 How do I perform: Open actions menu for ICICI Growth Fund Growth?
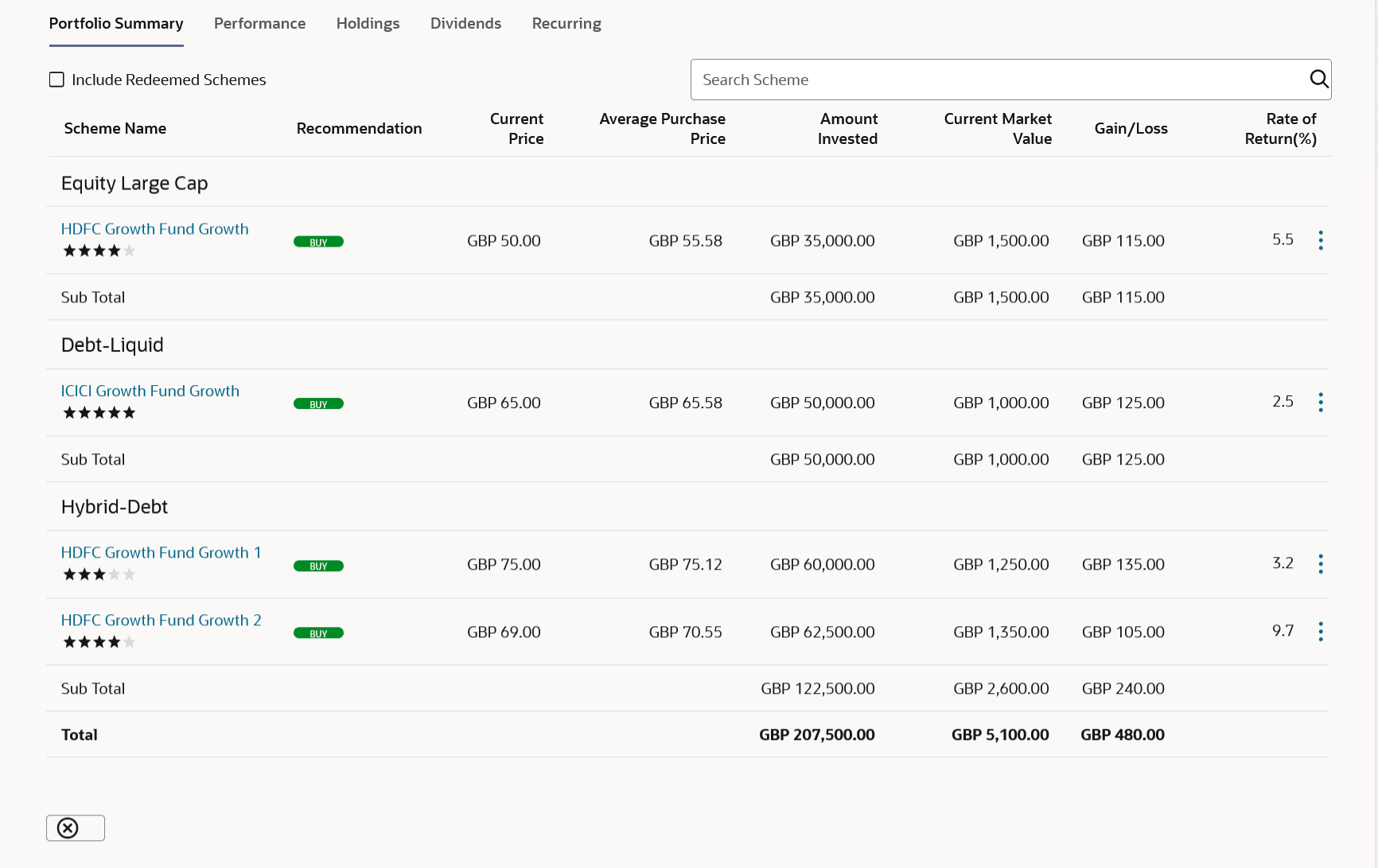coord(1320,403)
